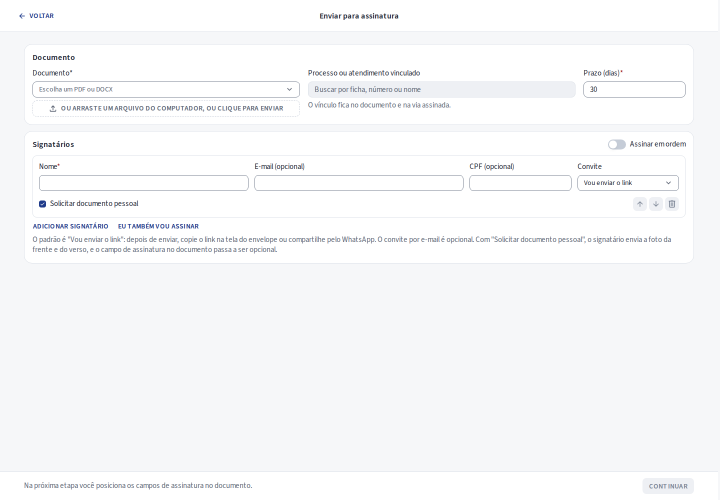Uncheck Solicitar documento pessoal checkbox

coord(42,204)
